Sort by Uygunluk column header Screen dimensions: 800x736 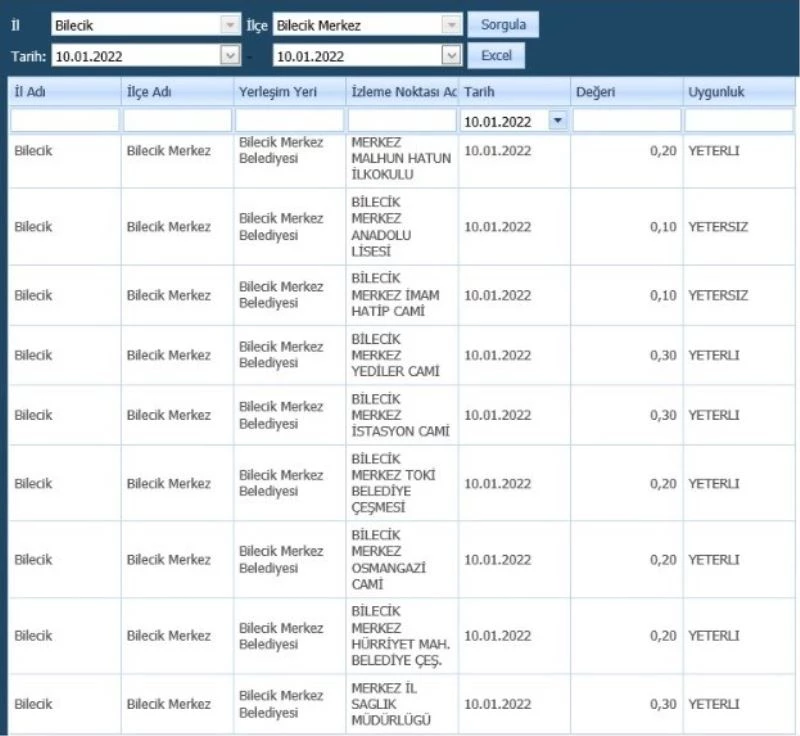[x=738, y=93]
